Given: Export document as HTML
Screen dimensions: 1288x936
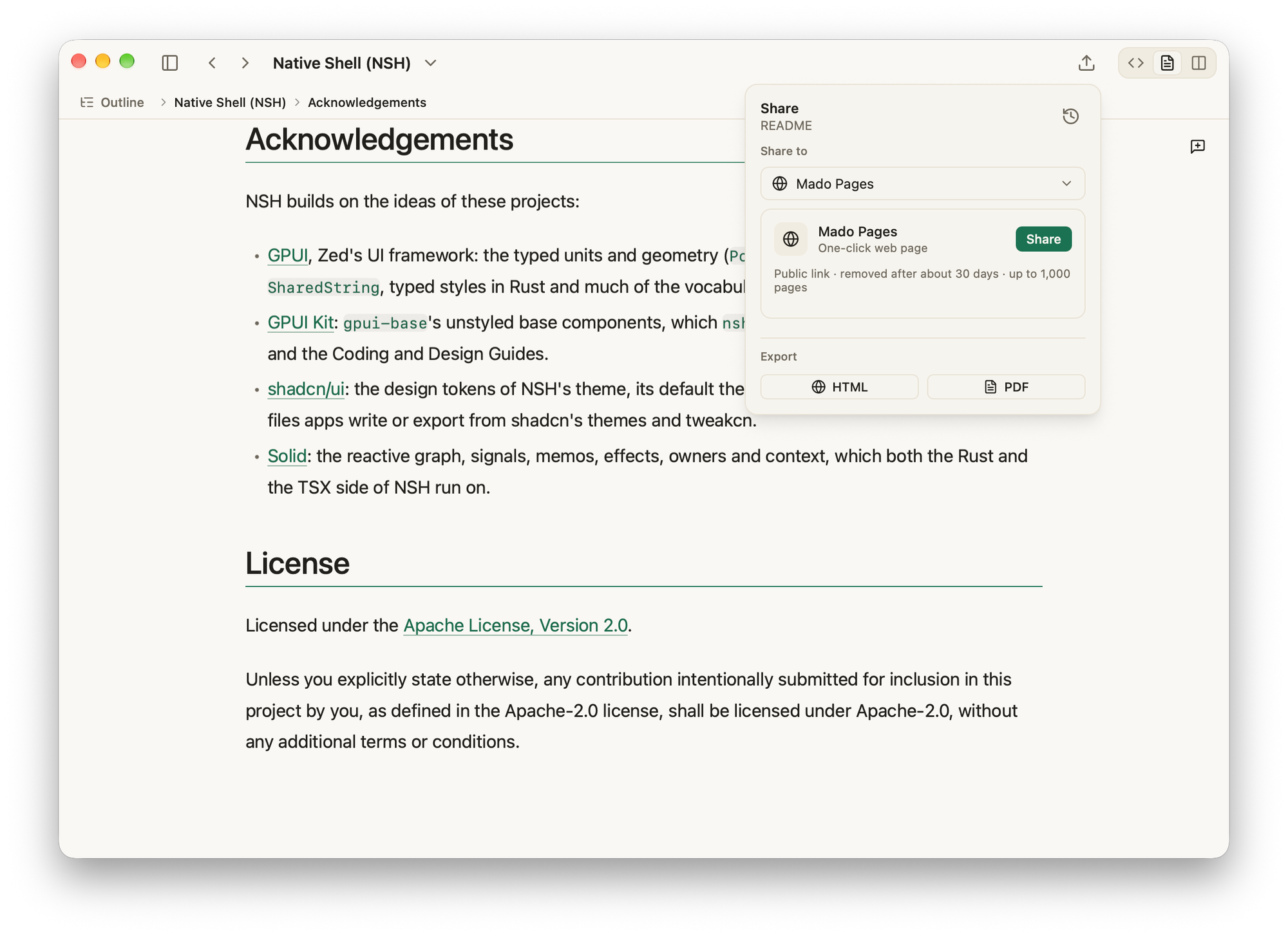Looking at the screenshot, I should click(839, 387).
